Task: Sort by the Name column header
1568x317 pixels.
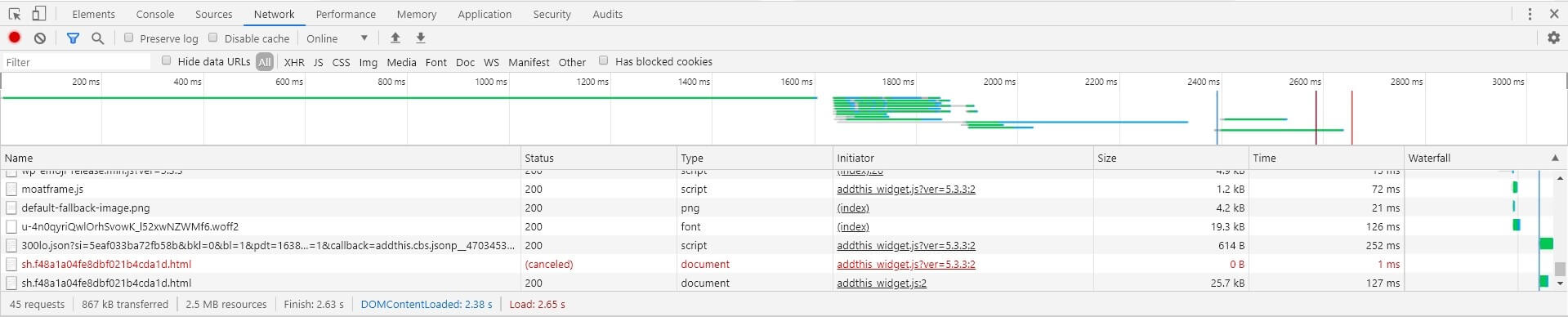Action: [261, 158]
